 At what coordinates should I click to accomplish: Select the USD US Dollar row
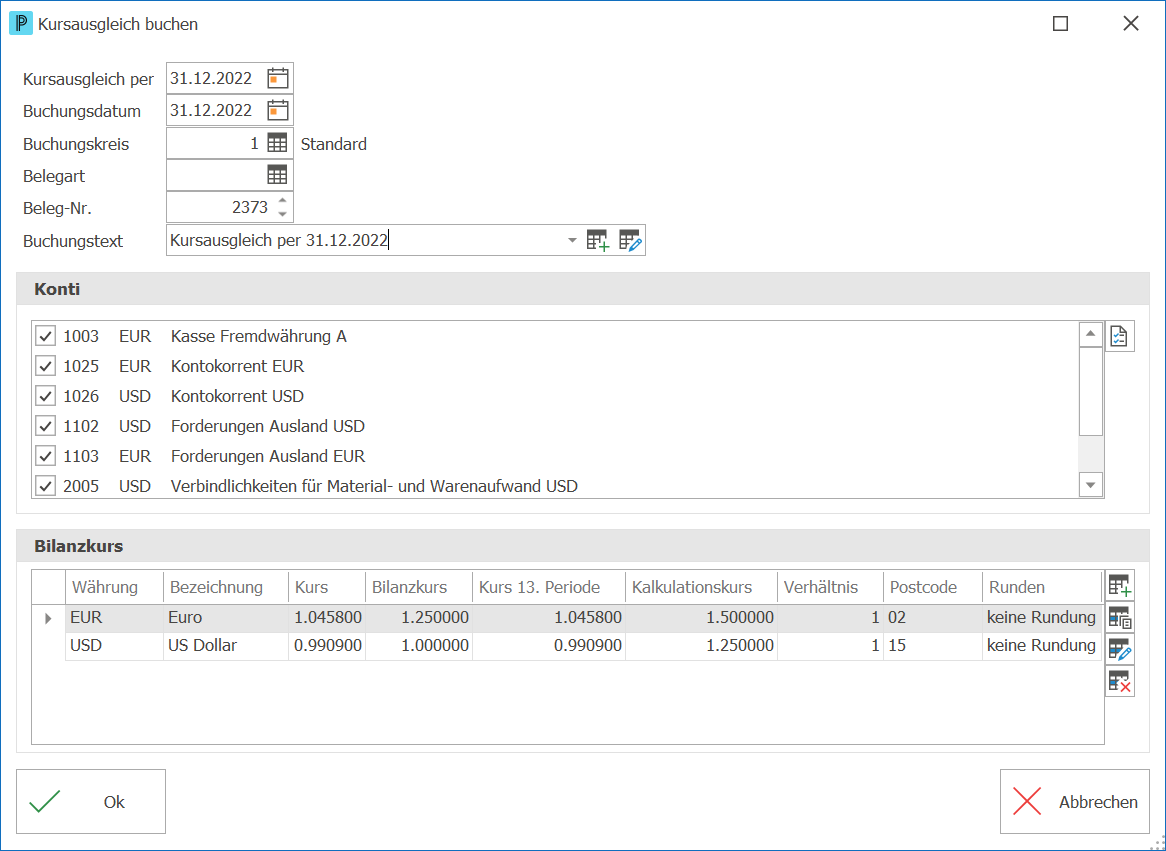[584, 646]
